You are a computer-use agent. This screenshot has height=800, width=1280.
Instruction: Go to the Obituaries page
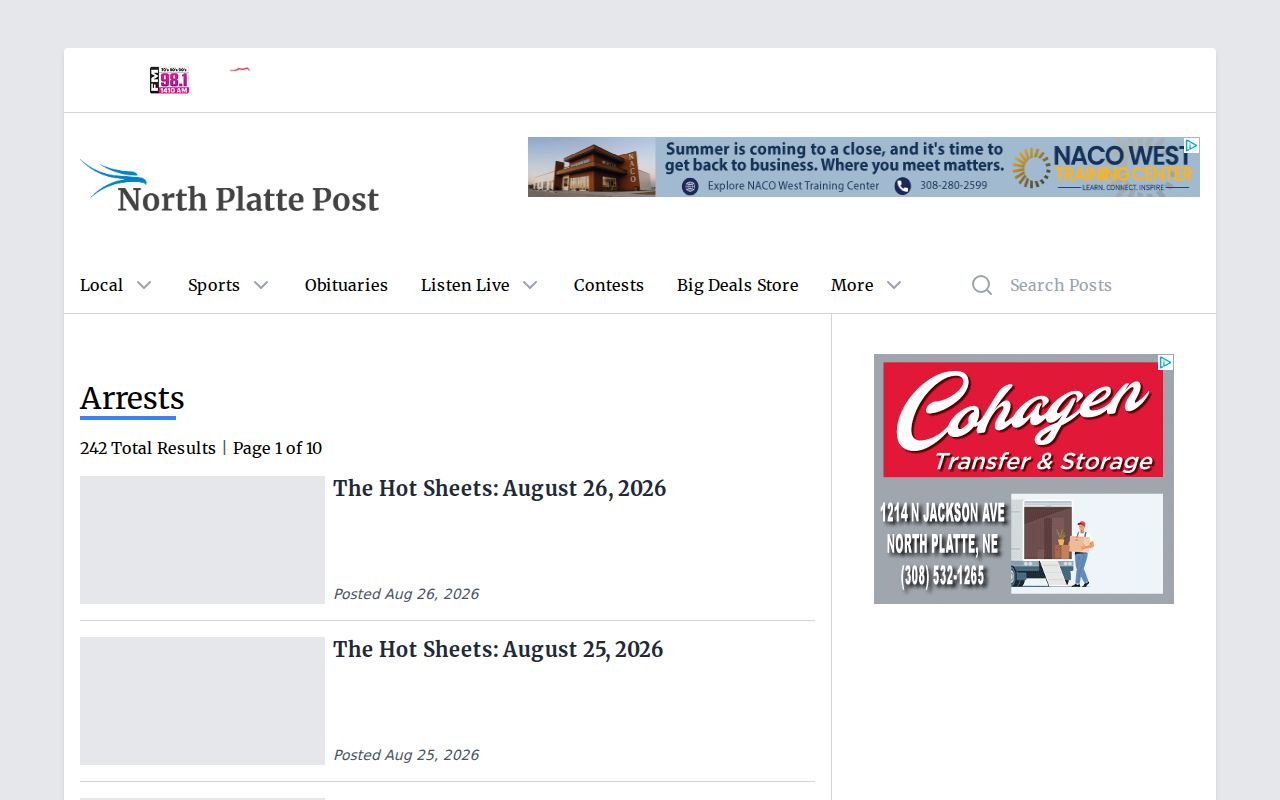point(346,285)
